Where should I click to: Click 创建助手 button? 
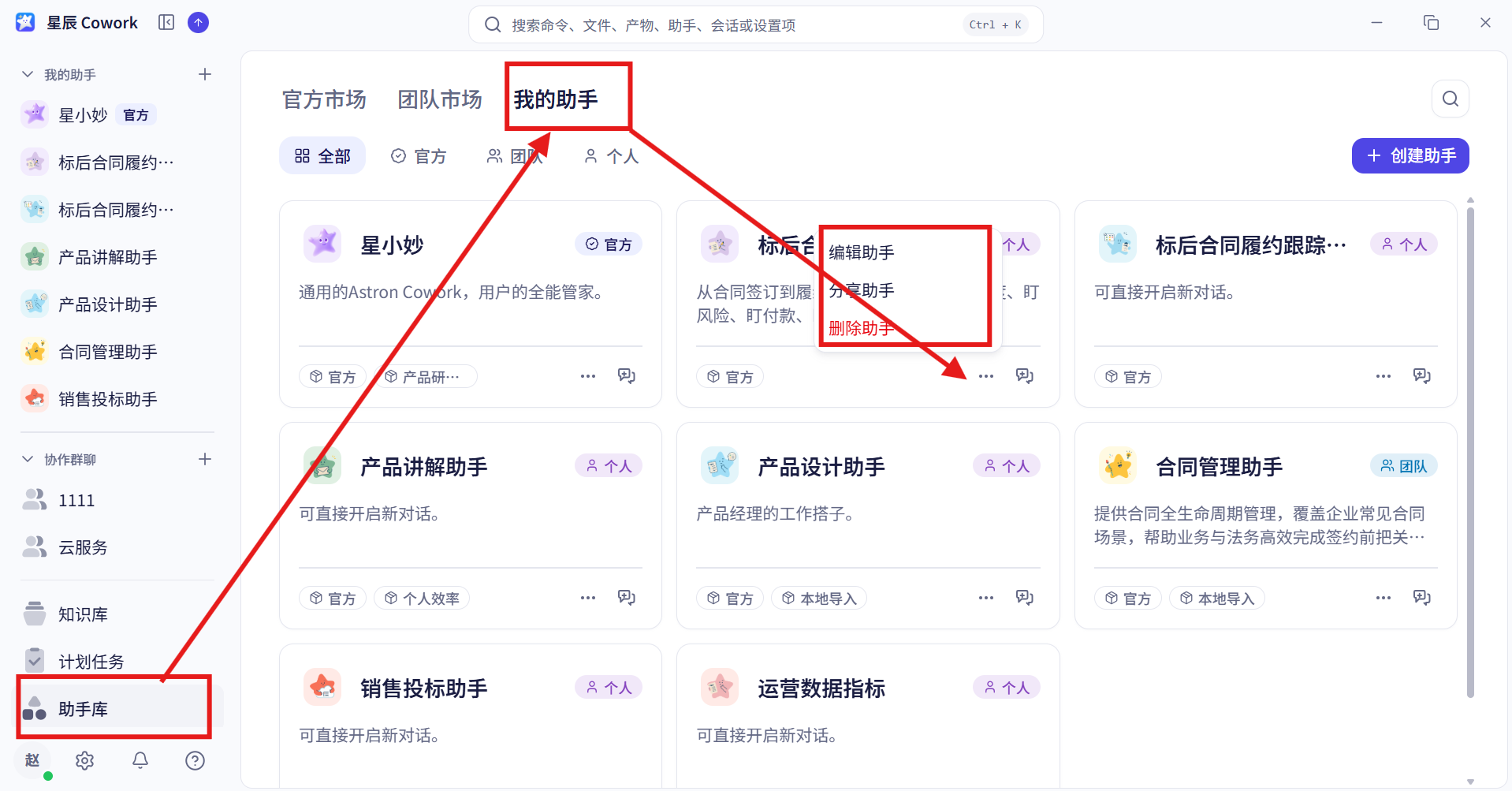click(x=1410, y=156)
